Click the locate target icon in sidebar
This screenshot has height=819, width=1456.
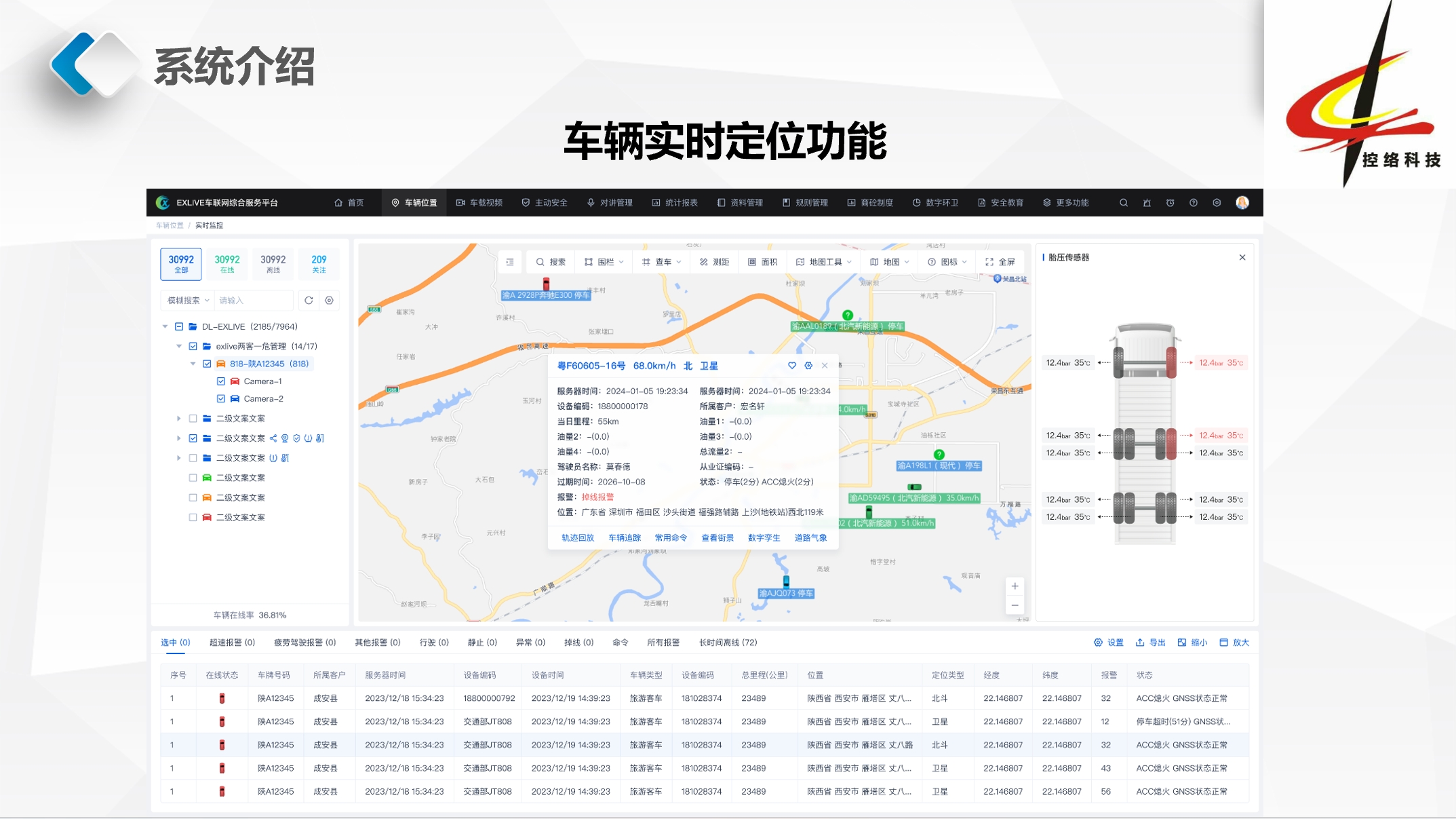pyautogui.click(x=329, y=300)
